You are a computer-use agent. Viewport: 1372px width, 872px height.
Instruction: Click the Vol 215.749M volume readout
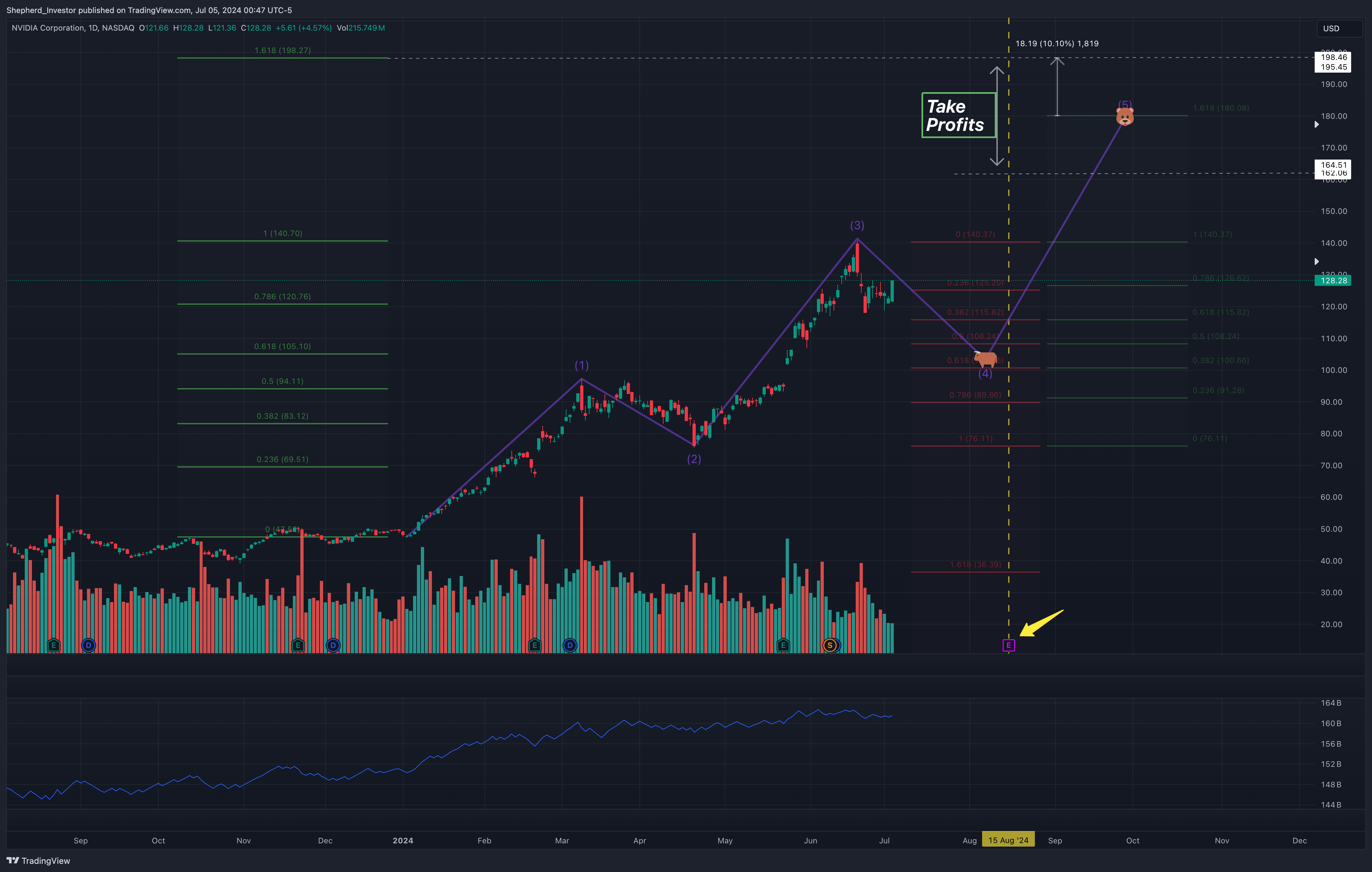click(361, 28)
